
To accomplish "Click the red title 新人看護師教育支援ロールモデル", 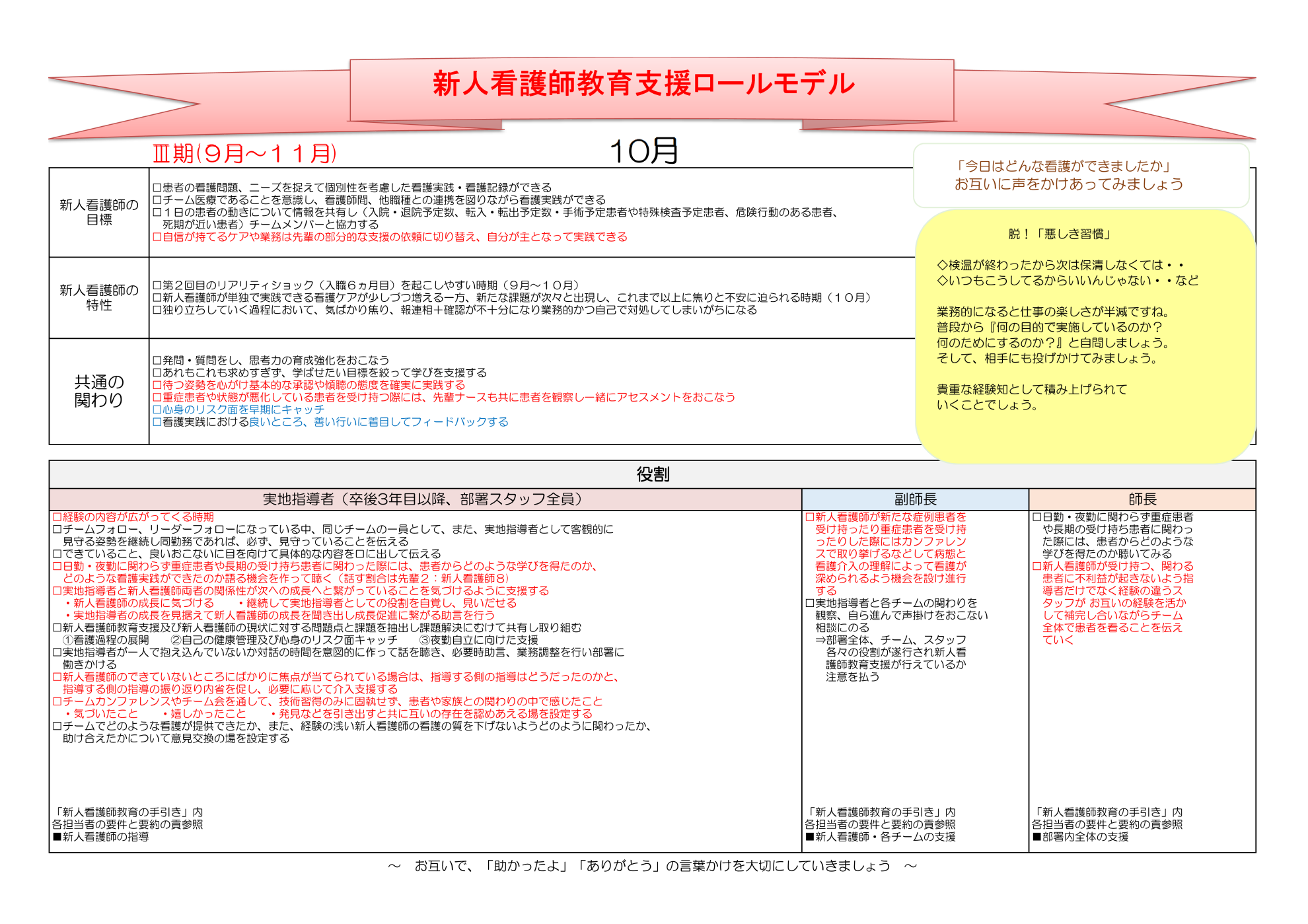I will [x=643, y=84].
